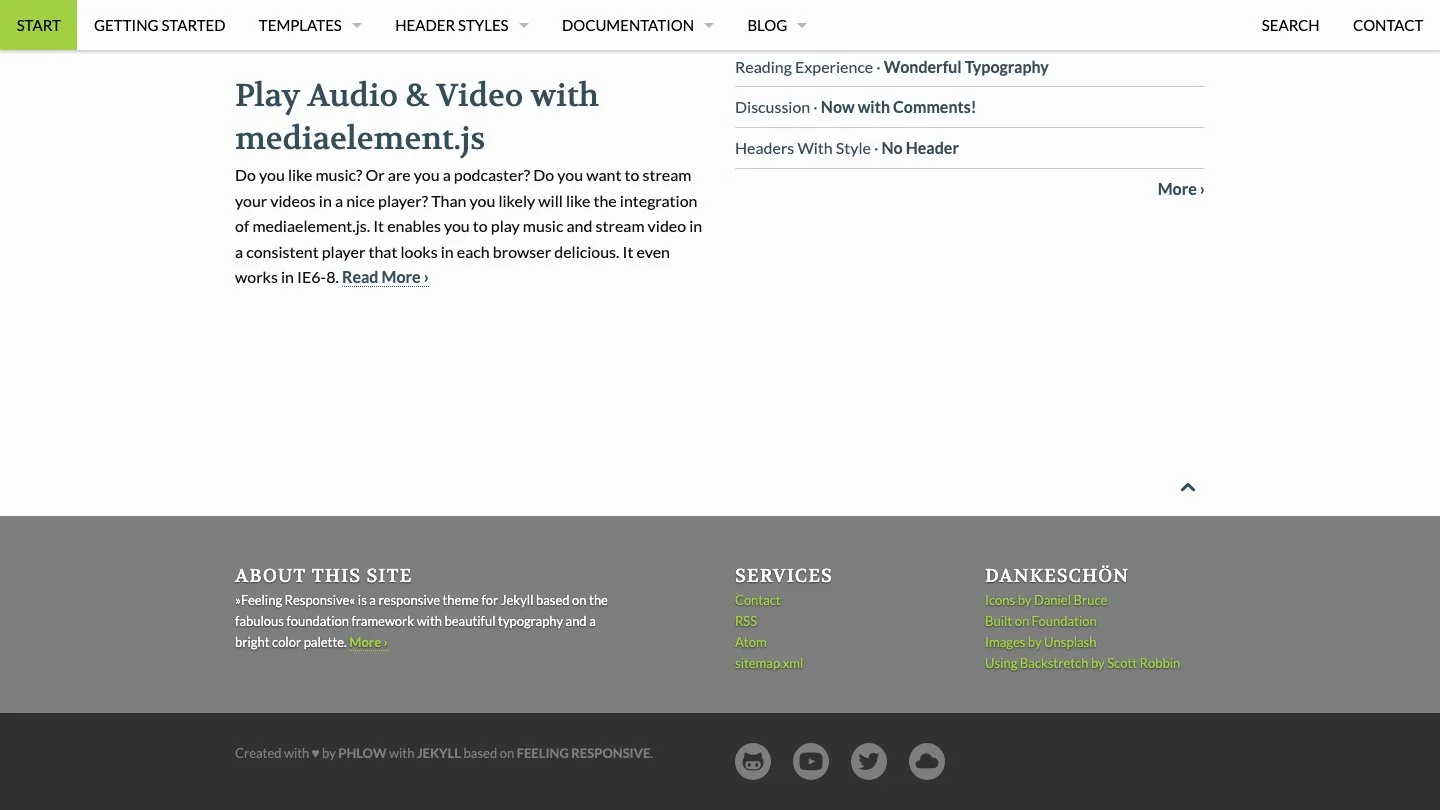Click the More link under the post list

pos(1181,189)
